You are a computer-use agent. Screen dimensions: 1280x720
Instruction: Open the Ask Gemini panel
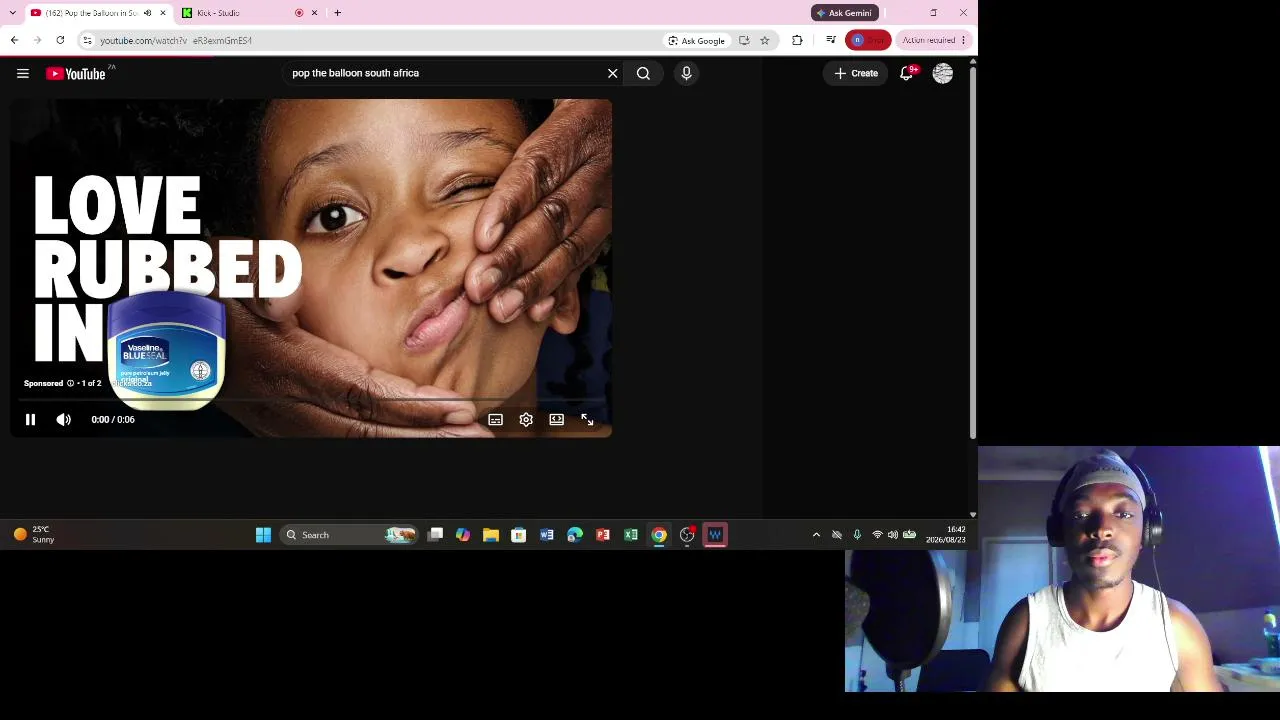pyautogui.click(x=845, y=13)
